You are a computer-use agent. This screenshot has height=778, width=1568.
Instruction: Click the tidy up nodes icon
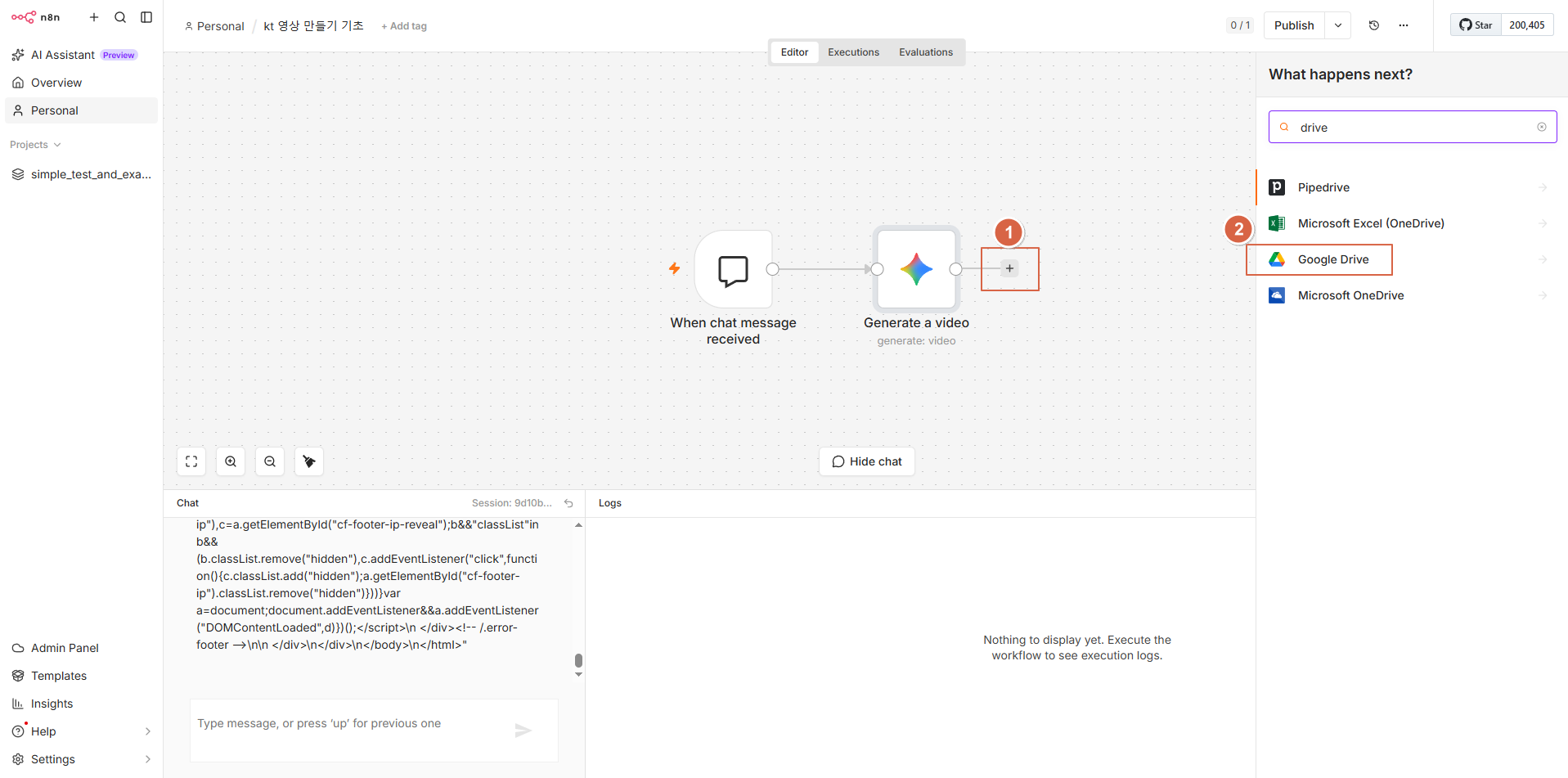[x=309, y=461]
